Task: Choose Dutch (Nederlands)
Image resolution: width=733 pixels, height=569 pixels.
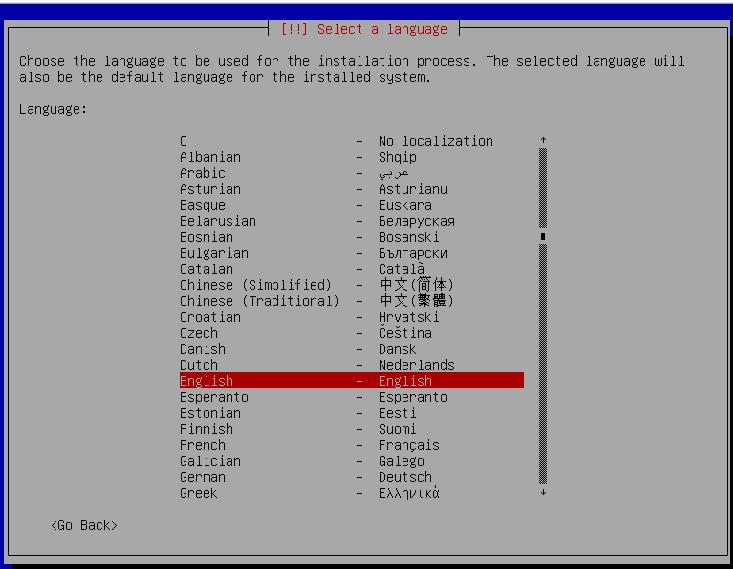Action: click(x=352, y=365)
